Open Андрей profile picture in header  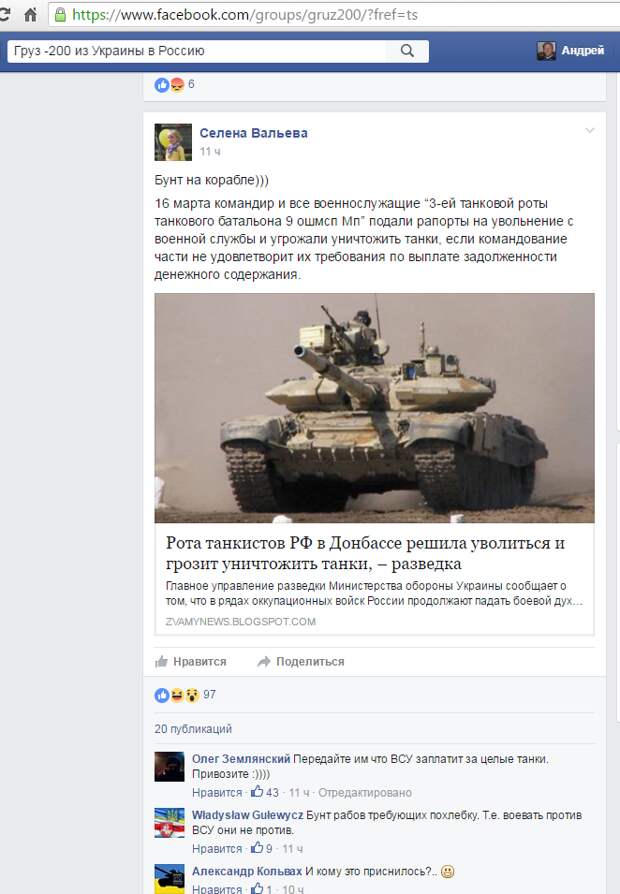pos(546,51)
